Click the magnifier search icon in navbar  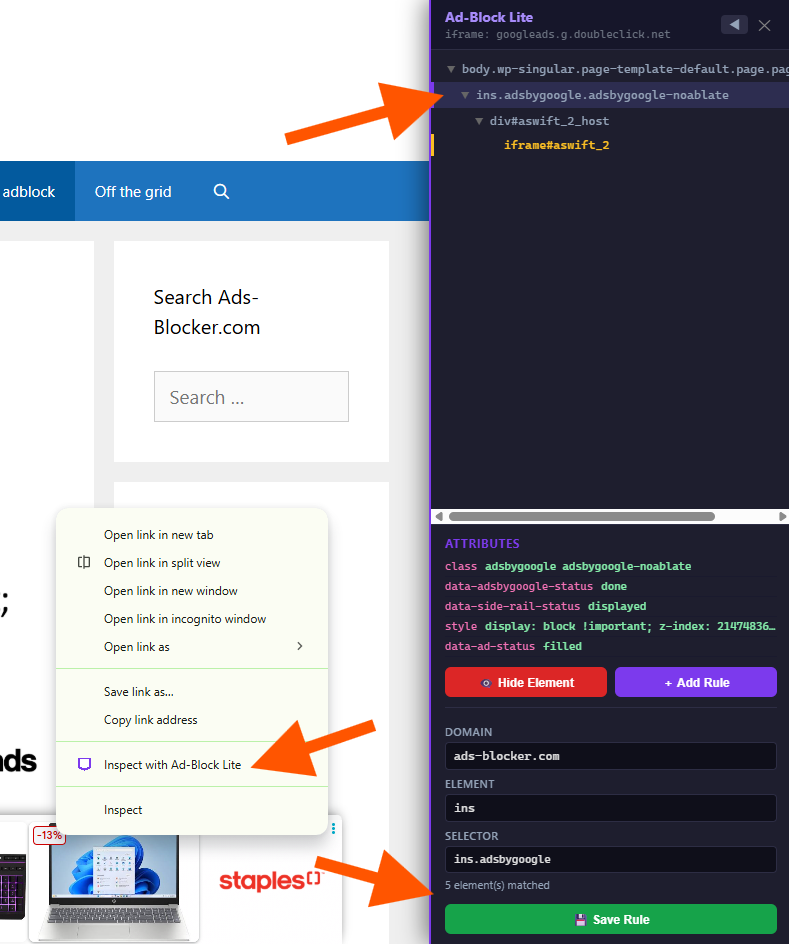[x=221, y=191]
